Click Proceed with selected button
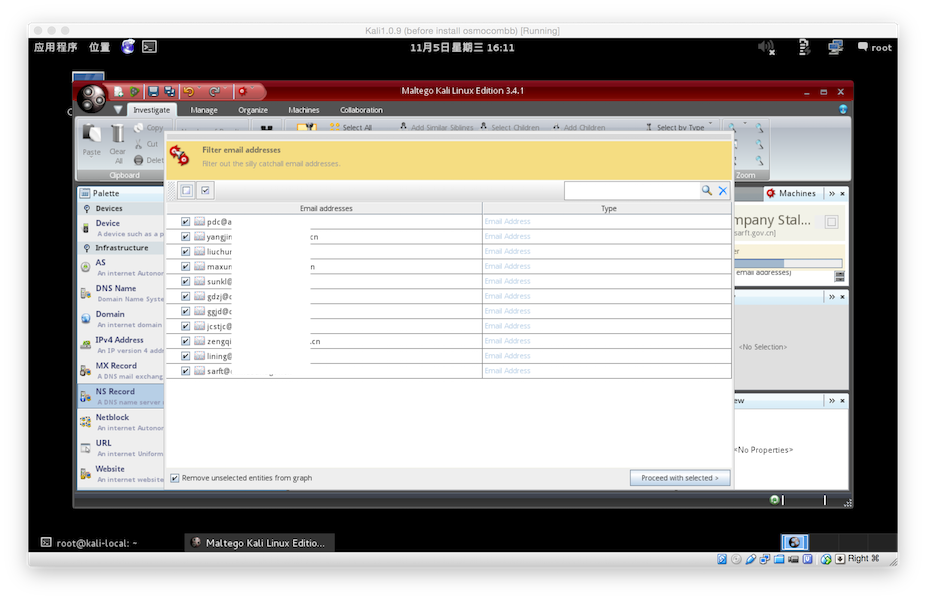The width and height of the screenshot is (926, 600). pos(680,478)
